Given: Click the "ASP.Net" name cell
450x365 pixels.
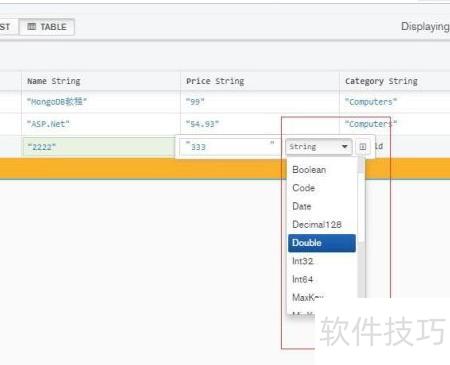Looking at the screenshot, I should [x=101, y=124].
